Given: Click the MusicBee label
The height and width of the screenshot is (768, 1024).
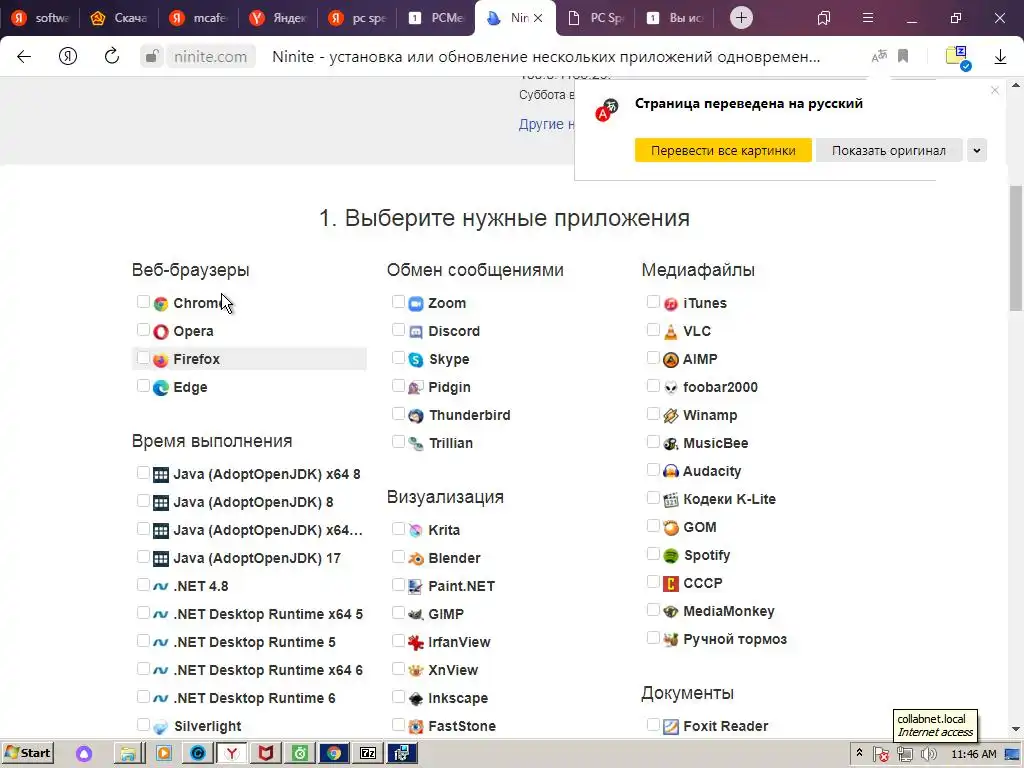Looking at the screenshot, I should pyautogui.click(x=716, y=443).
